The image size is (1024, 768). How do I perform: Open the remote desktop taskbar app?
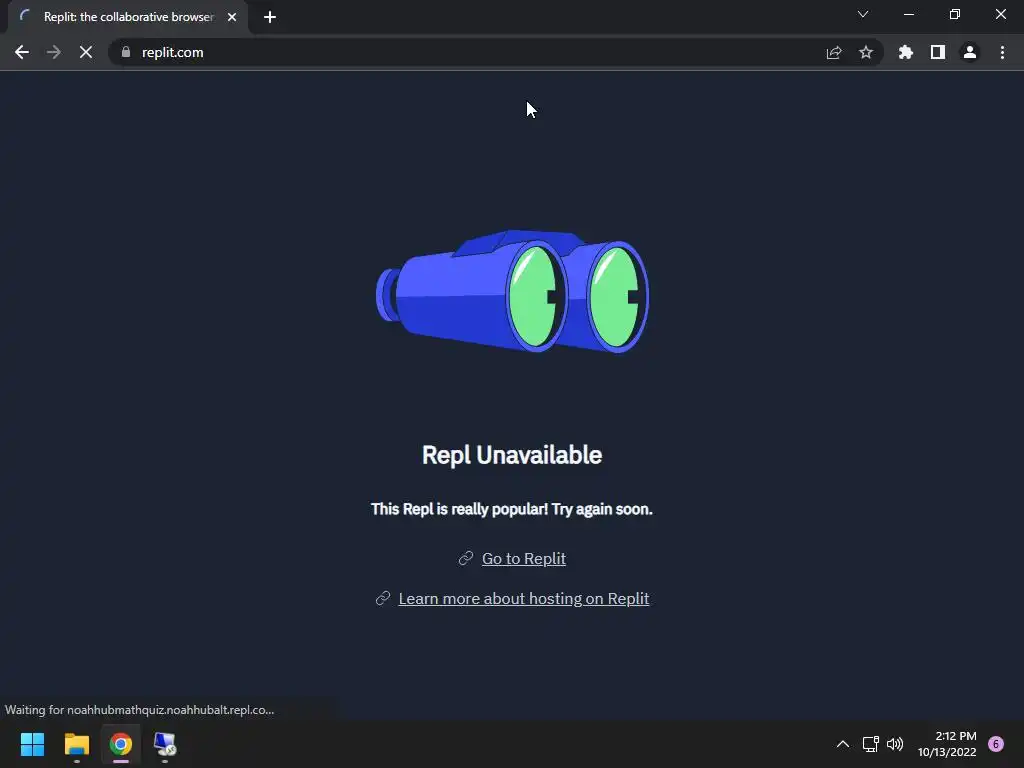click(165, 744)
